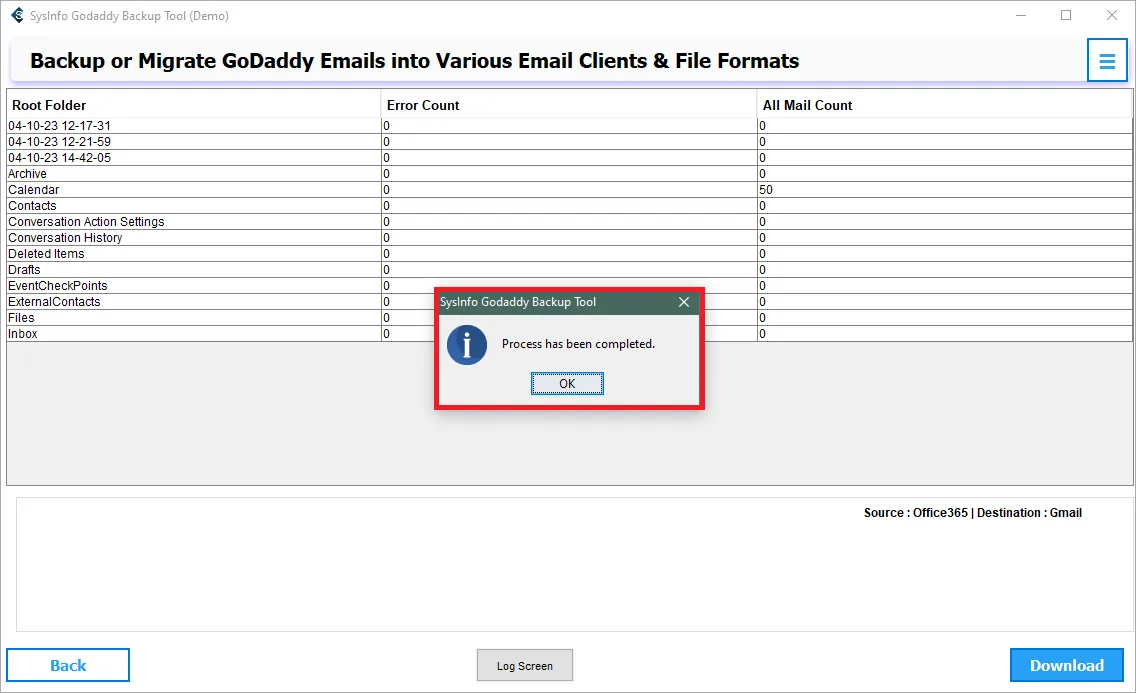Select the Drafts folder row

(x=569, y=269)
